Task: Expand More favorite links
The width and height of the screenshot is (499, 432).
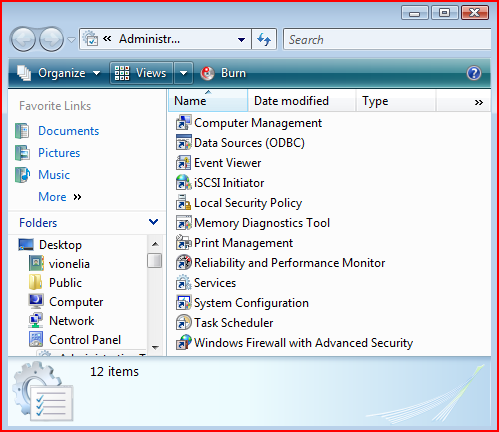Action: tap(60, 197)
